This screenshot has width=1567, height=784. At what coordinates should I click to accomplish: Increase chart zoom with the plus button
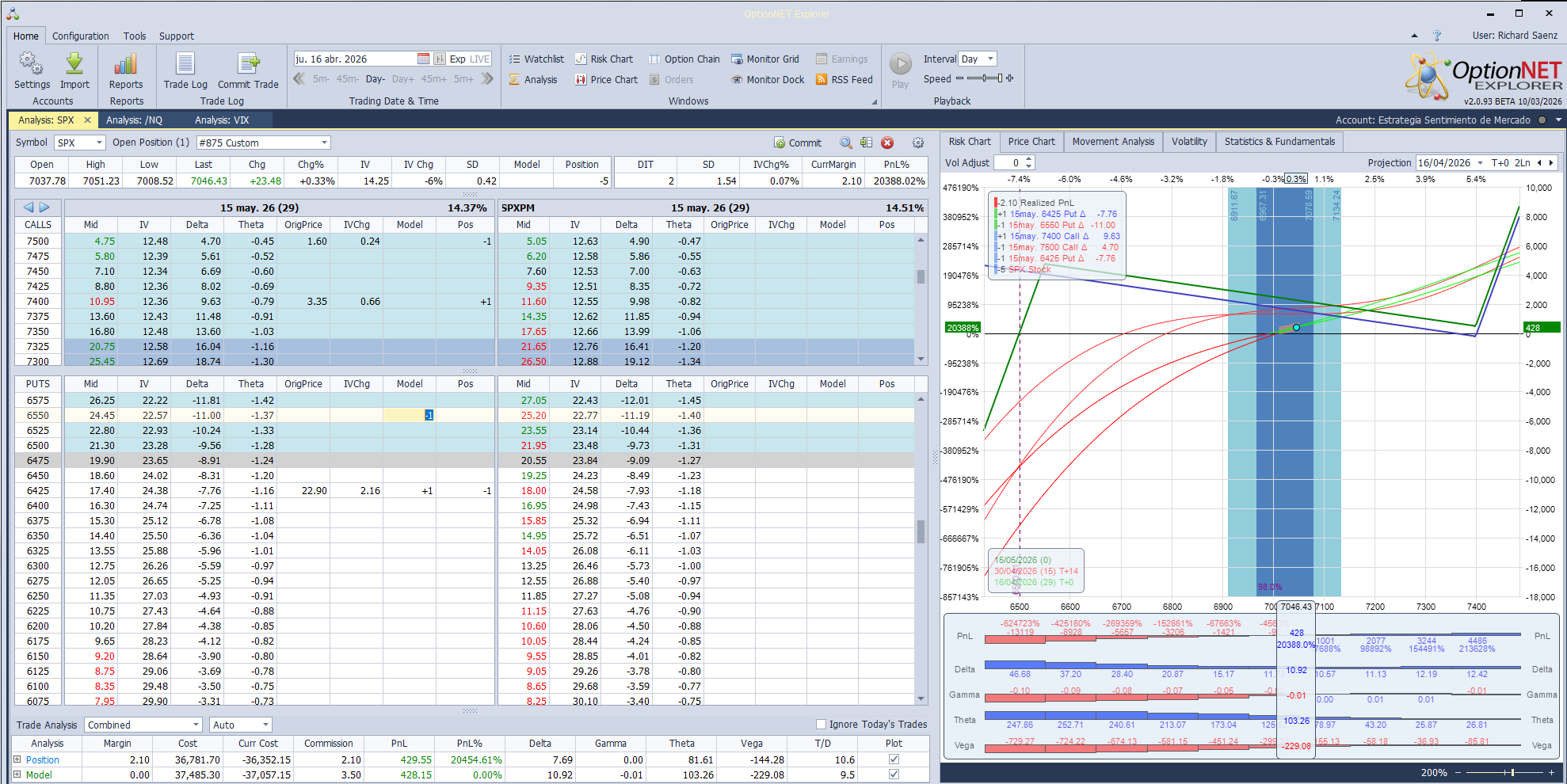click(x=1550, y=772)
